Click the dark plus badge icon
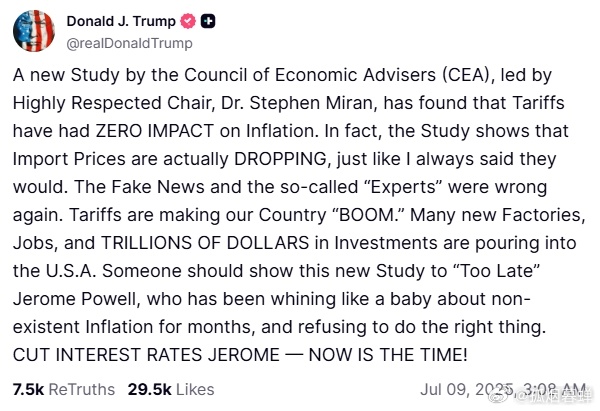 (x=208, y=21)
